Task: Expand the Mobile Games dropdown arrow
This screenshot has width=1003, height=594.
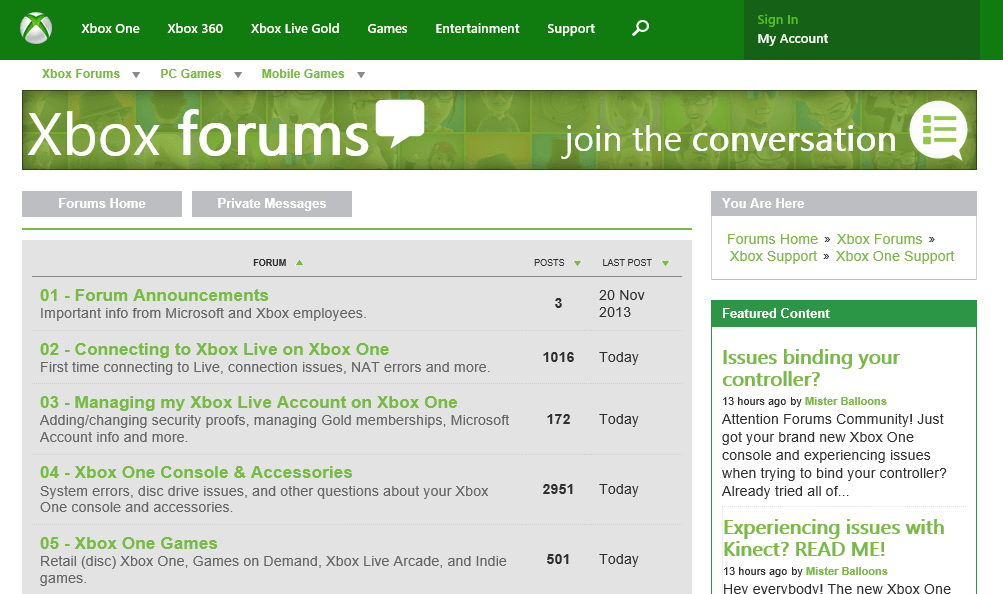Action: click(x=361, y=75)
